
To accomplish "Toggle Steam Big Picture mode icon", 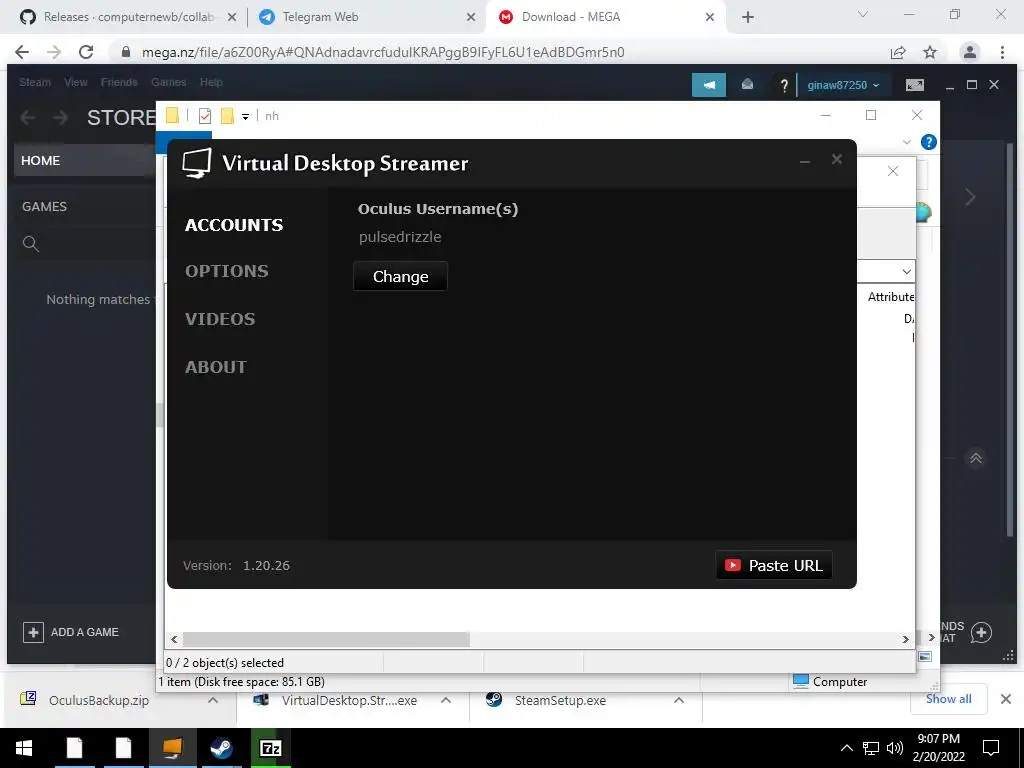I will (915, 85).
